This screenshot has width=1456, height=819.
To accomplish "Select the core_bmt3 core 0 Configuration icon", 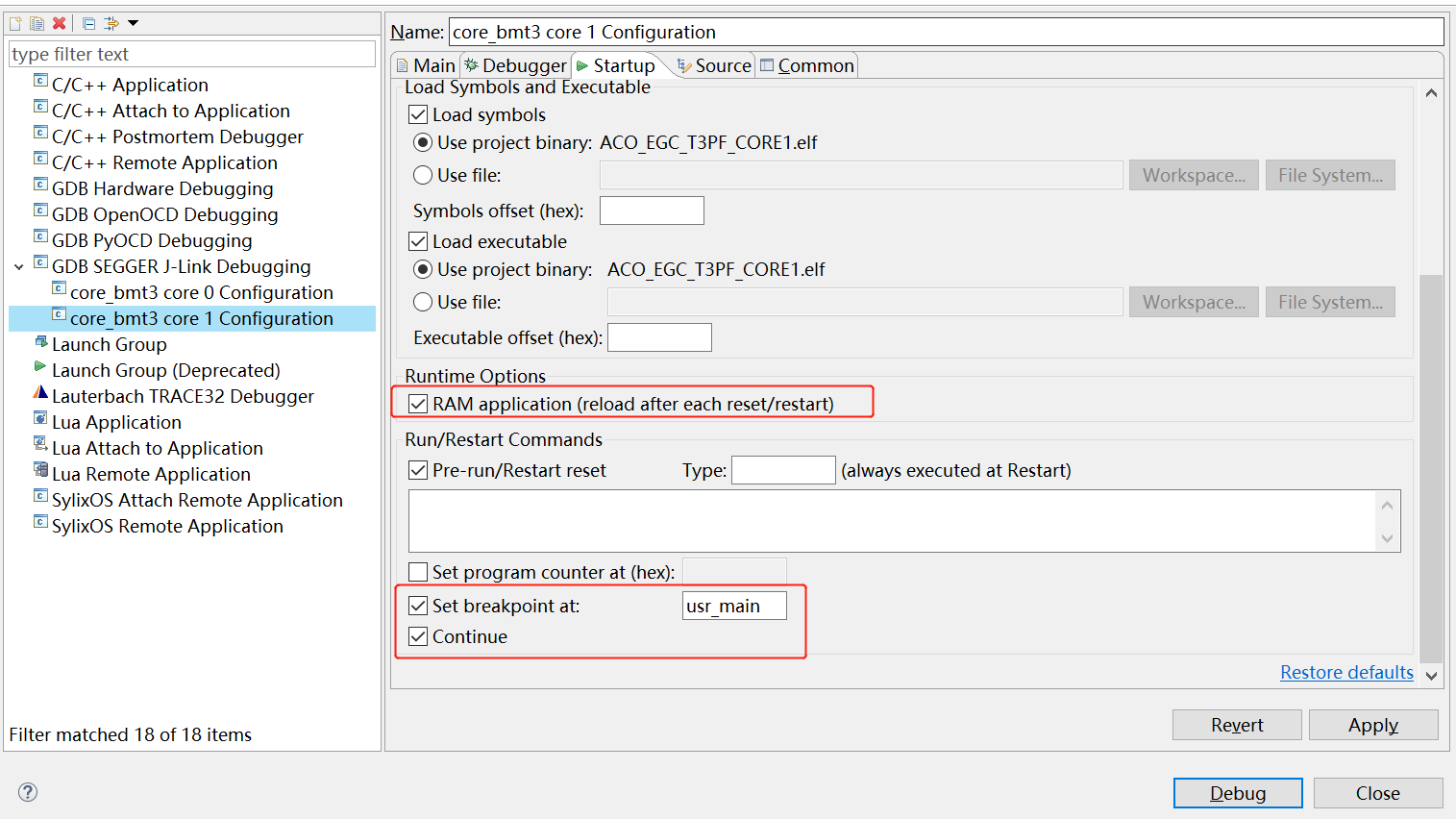I will (x=59, y=287).
